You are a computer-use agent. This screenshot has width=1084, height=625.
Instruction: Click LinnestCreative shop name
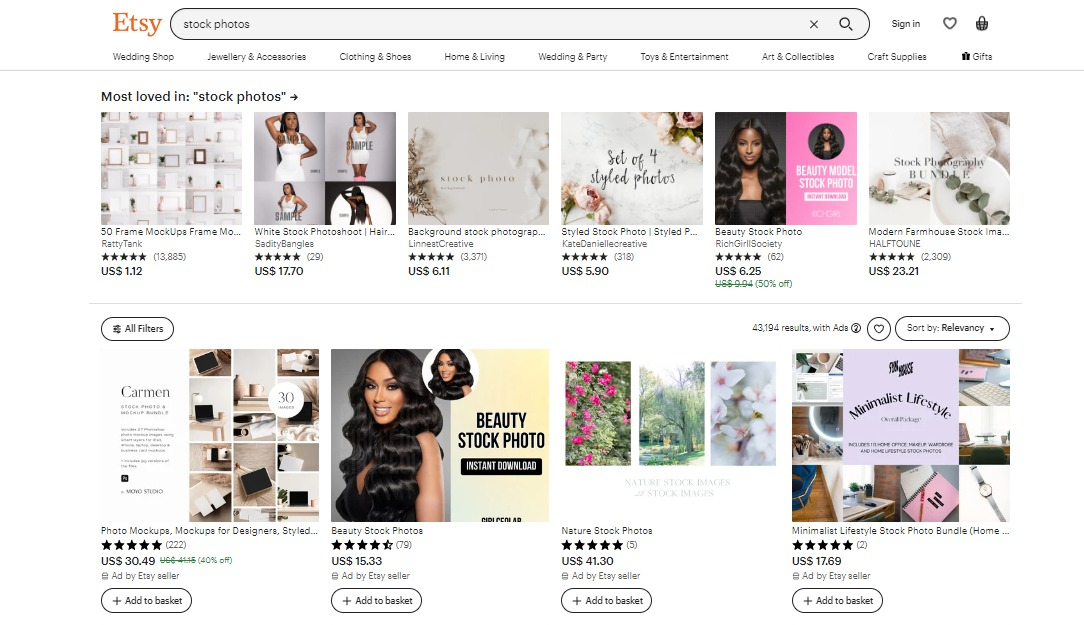(x=440, y=244)
